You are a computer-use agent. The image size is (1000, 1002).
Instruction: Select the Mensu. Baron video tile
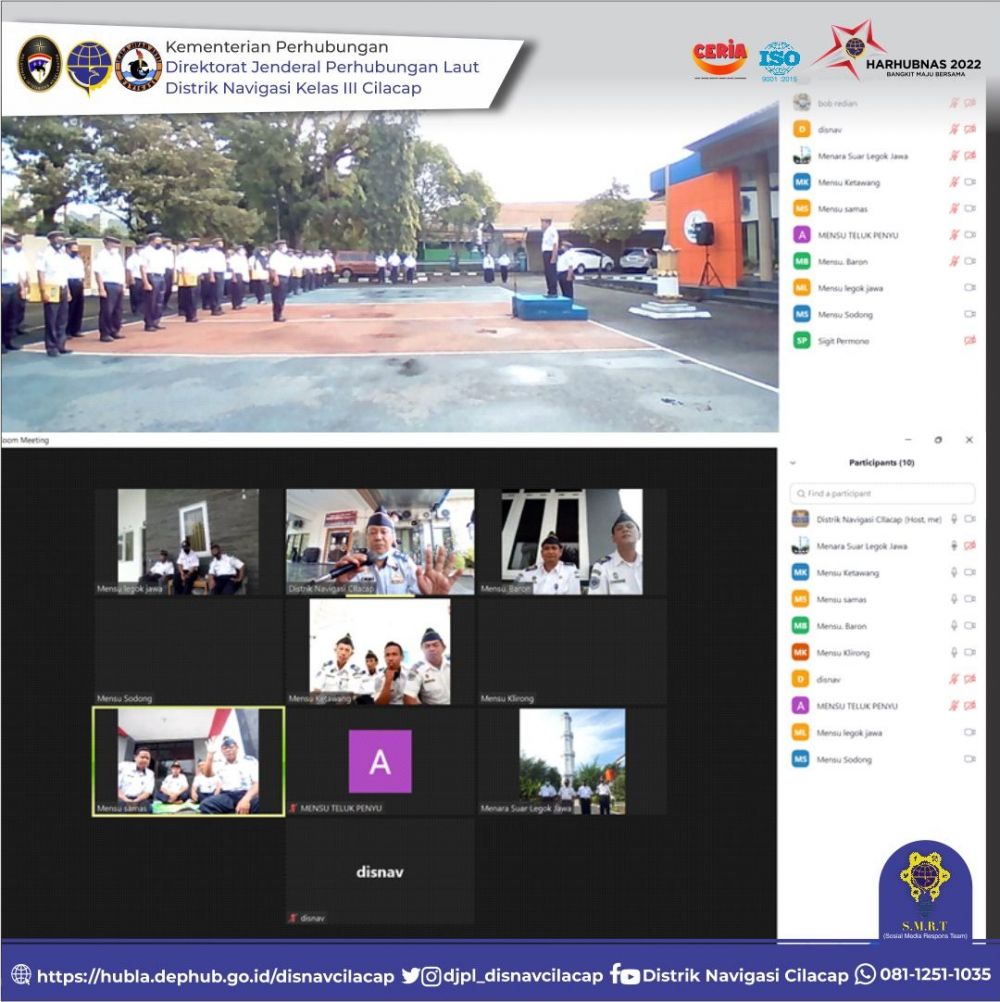pyautogui.click(x=572, y=542)
